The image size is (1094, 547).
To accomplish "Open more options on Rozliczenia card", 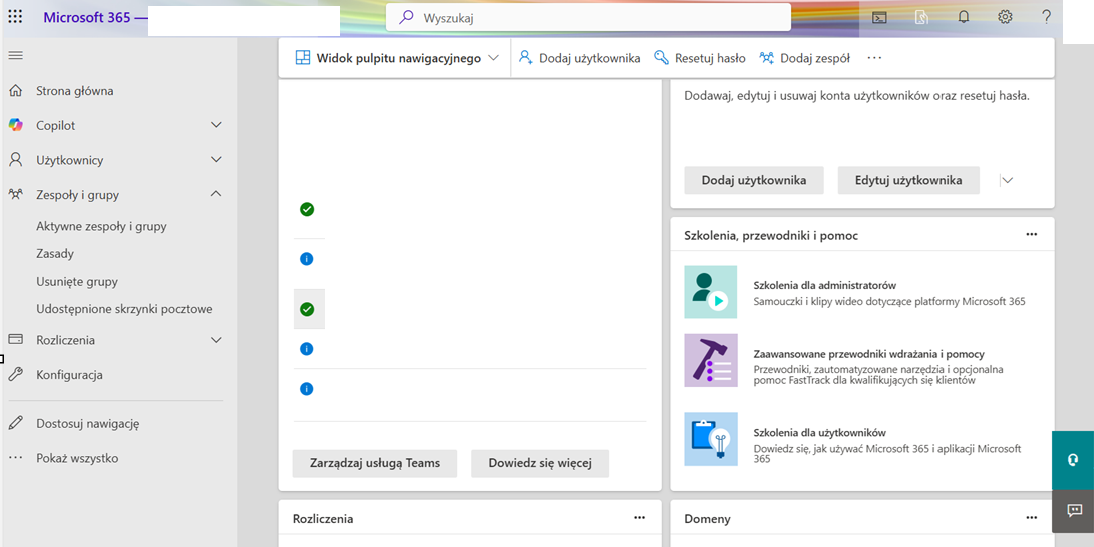I will pos(639,518).
